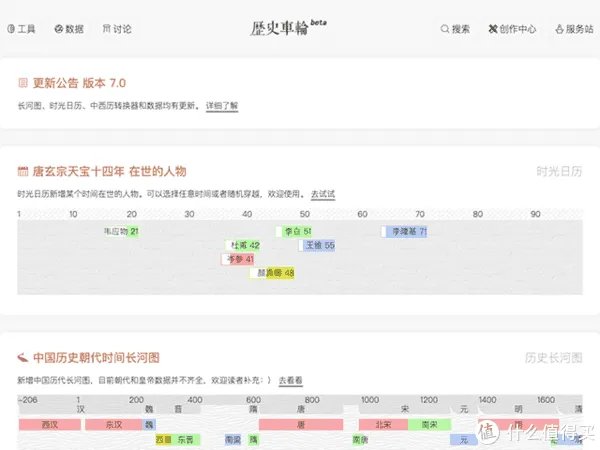Click the 中国历史朝代时间长河图 heading

(x=96, y=358)
